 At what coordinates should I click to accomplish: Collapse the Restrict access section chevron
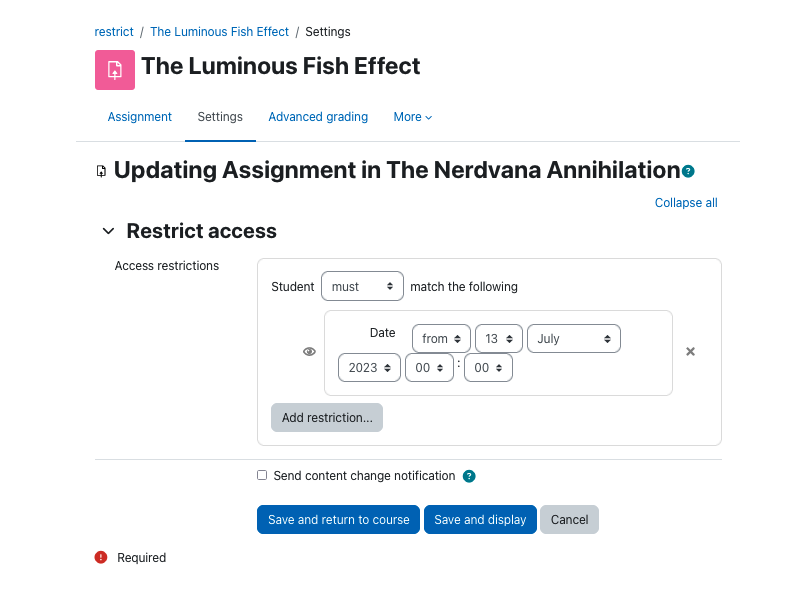tap(108, 231)
